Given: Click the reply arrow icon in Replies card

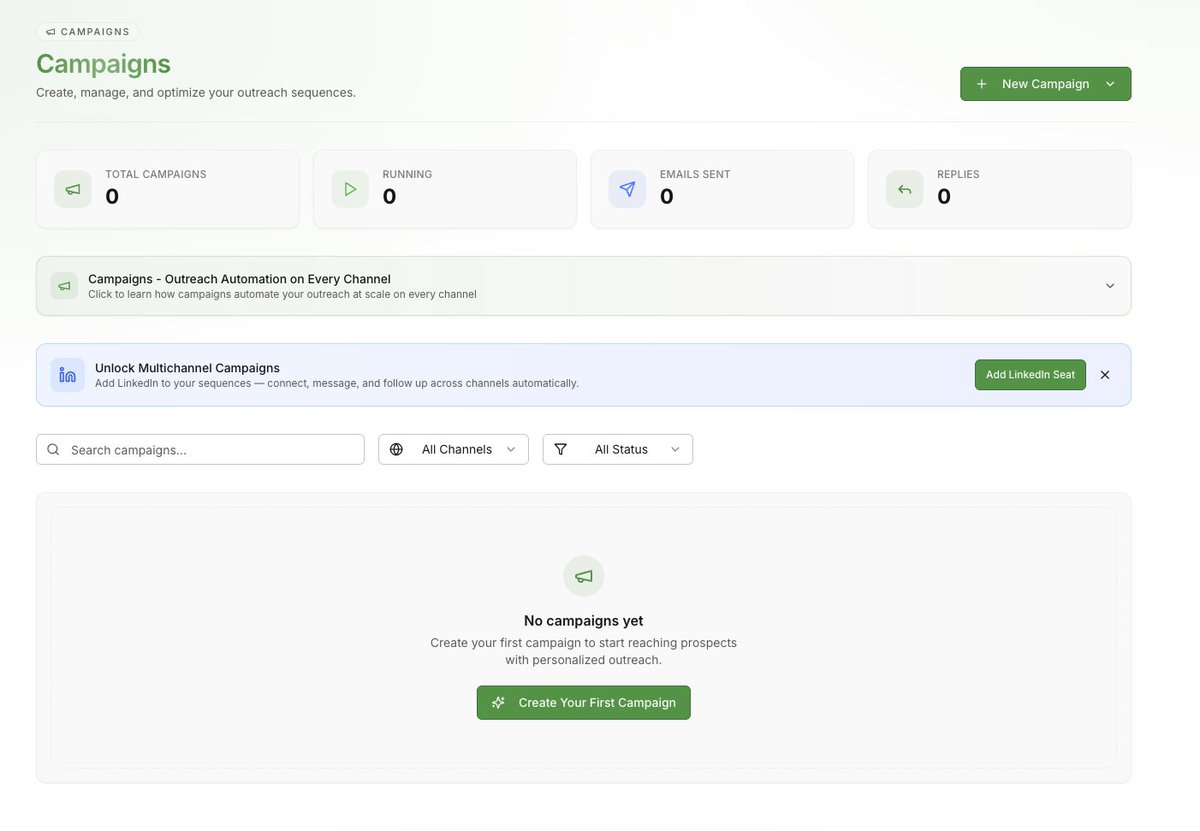Looking at the screenshot, I should pyautogui.click(x=904, y=189).
